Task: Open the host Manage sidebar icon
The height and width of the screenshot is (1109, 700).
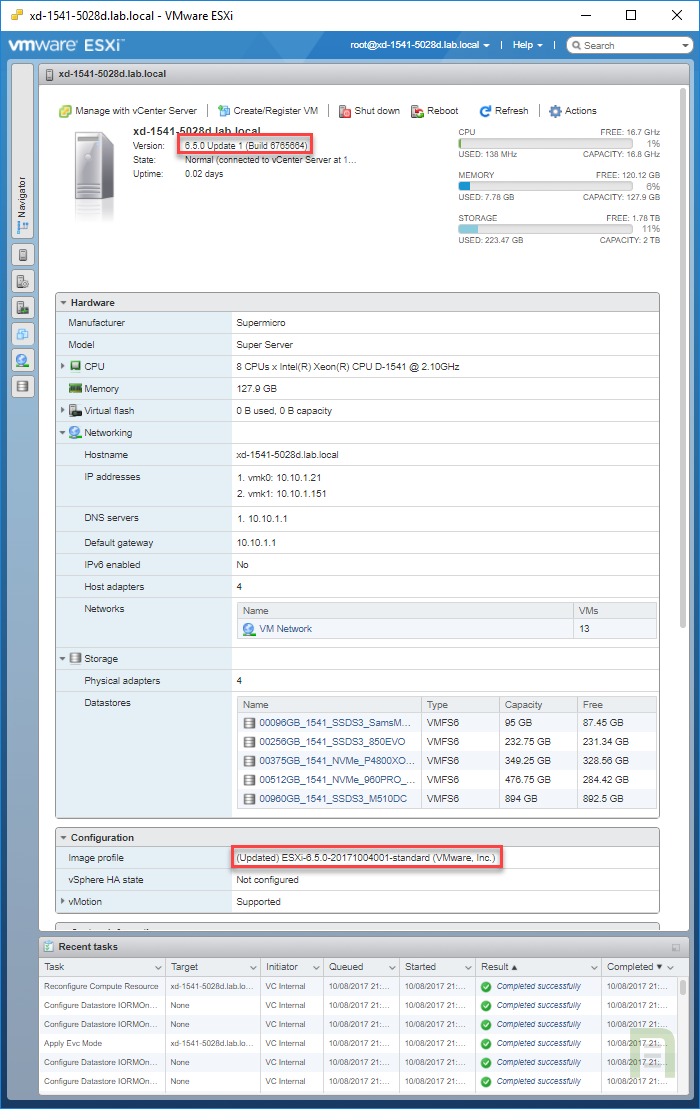Action: coord(23,281)
